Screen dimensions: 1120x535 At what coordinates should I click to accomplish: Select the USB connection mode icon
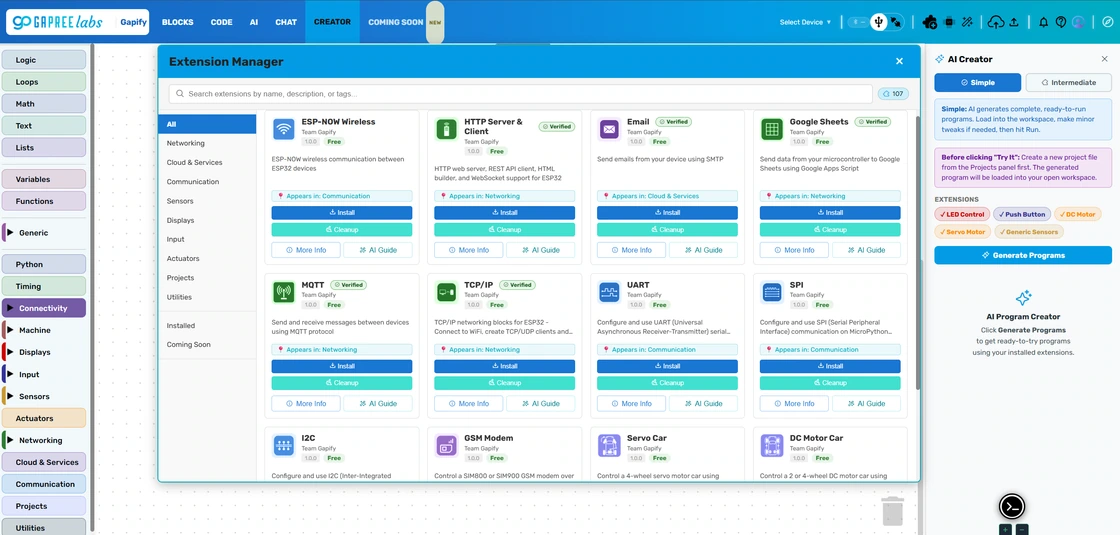click(878, 22)
